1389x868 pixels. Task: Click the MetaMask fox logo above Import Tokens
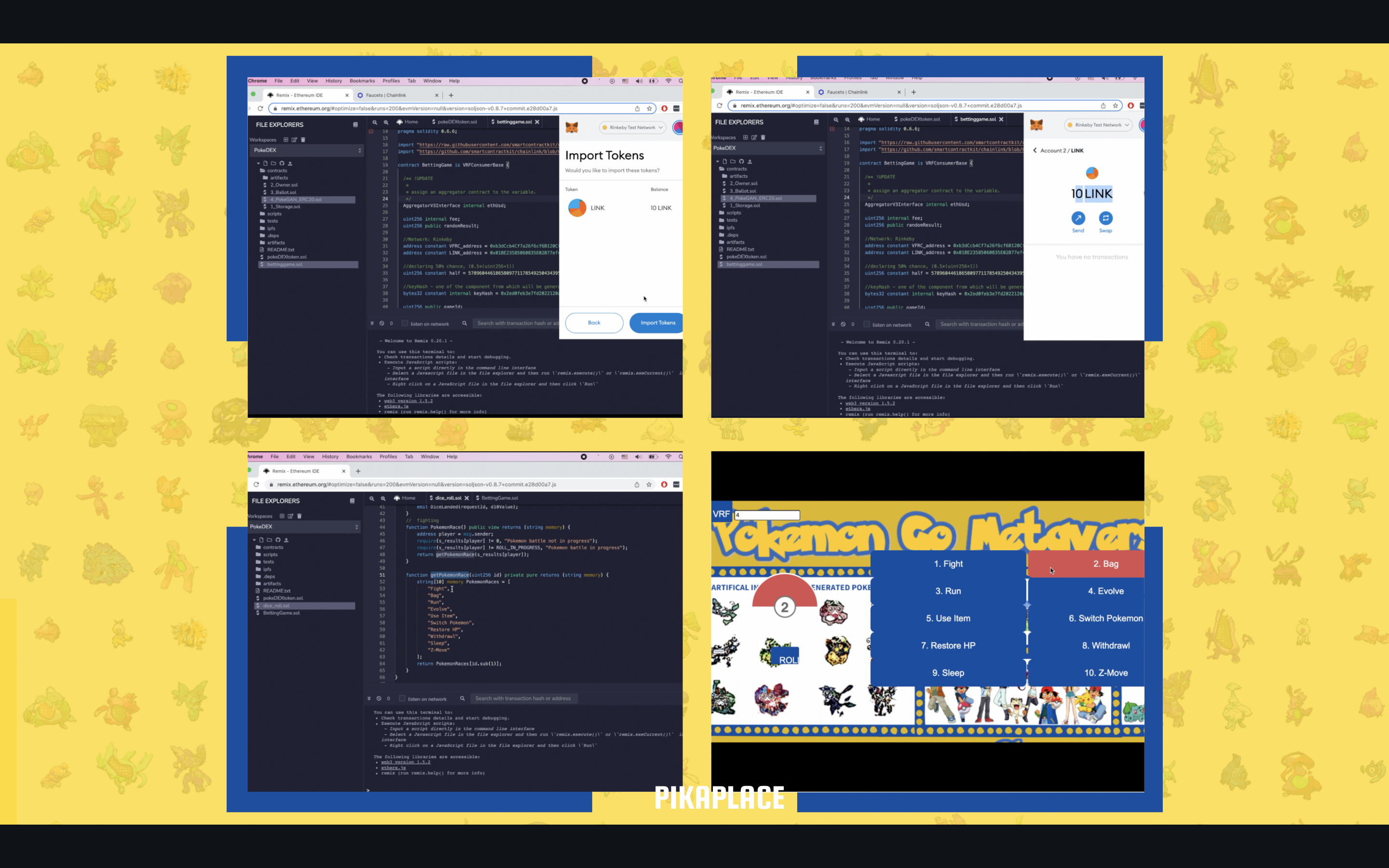572,127
